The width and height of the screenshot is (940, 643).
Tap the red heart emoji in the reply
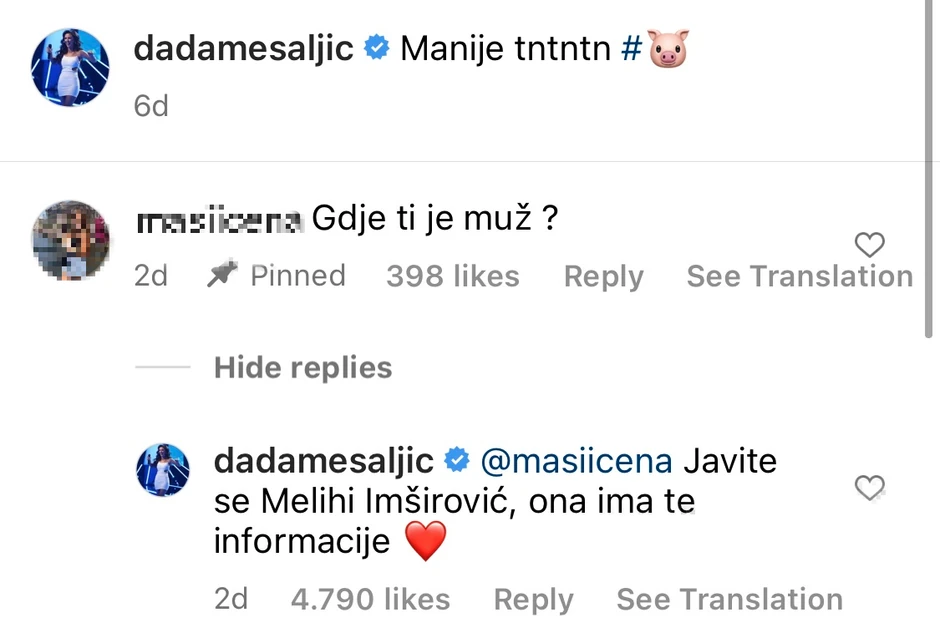click(x=425, y=543)
